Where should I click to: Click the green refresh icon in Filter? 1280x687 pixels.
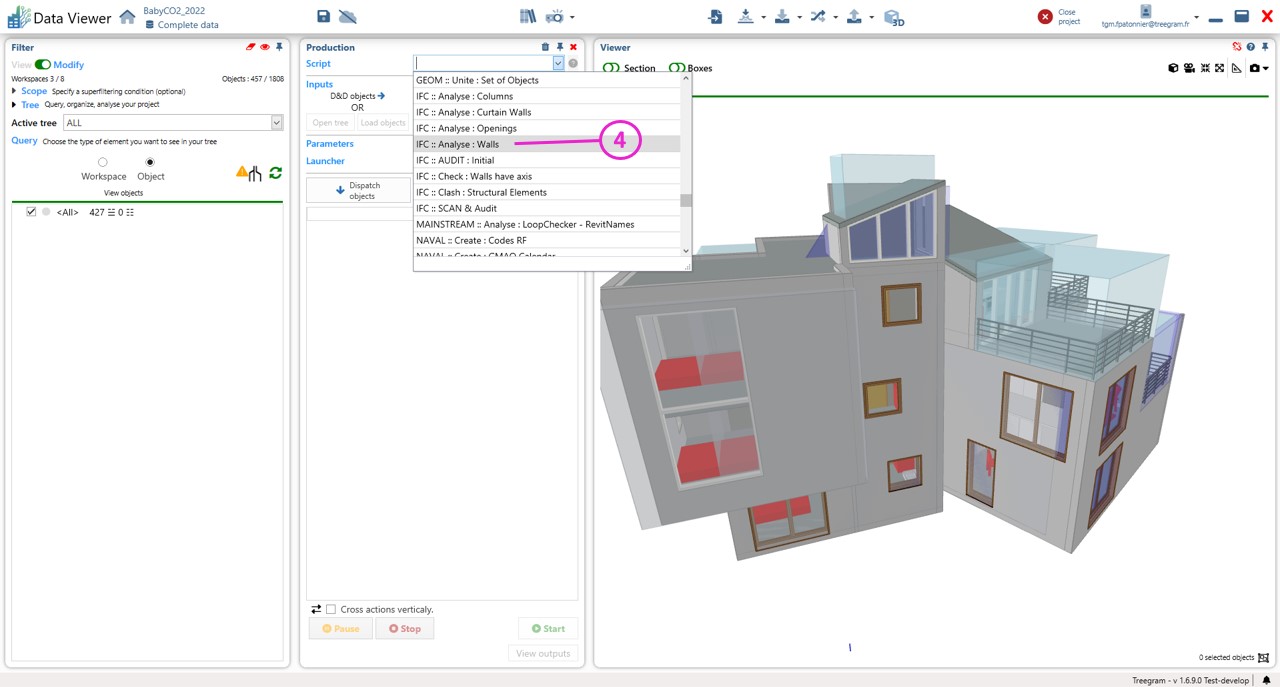click(275, 173)
